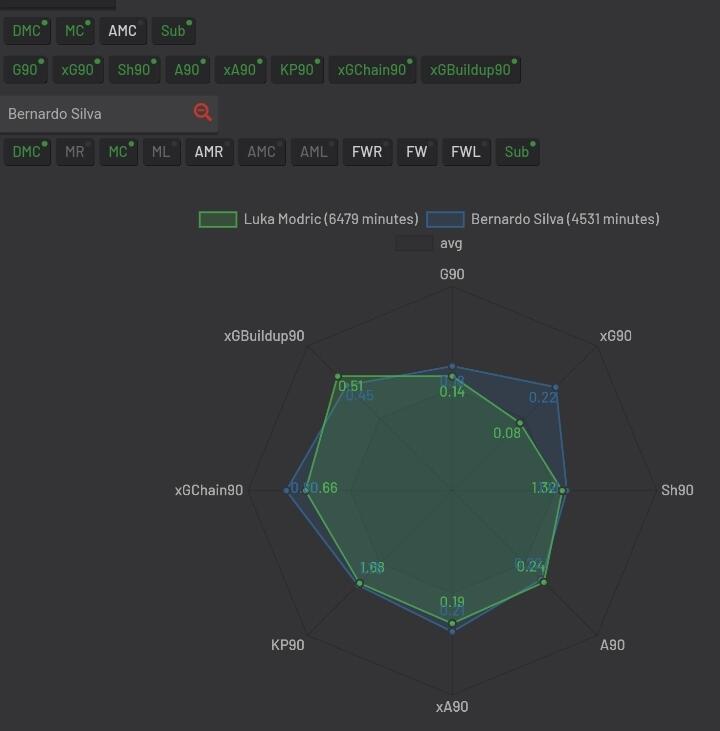The width and height of the screenshot is (720, 731).
Task: Toggle Sh90 metric
Action: pyautogui.click(x=135, y=70)
